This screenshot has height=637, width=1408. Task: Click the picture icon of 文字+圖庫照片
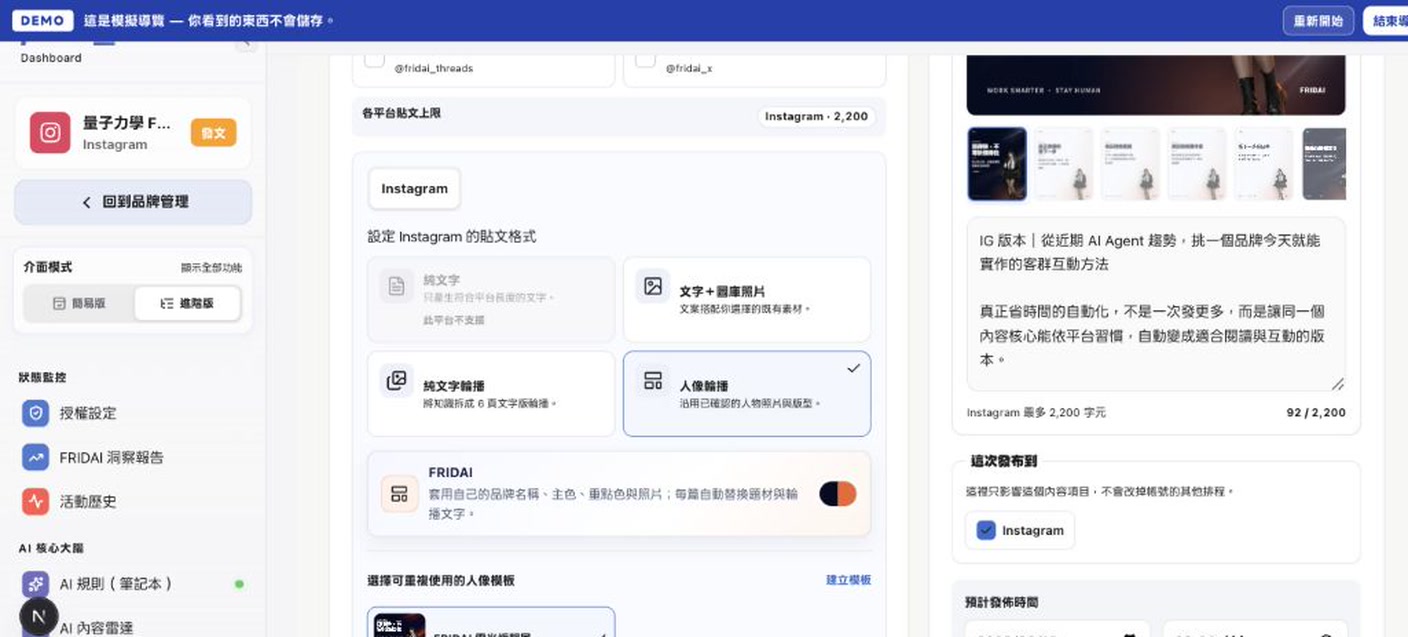point(653,286)
